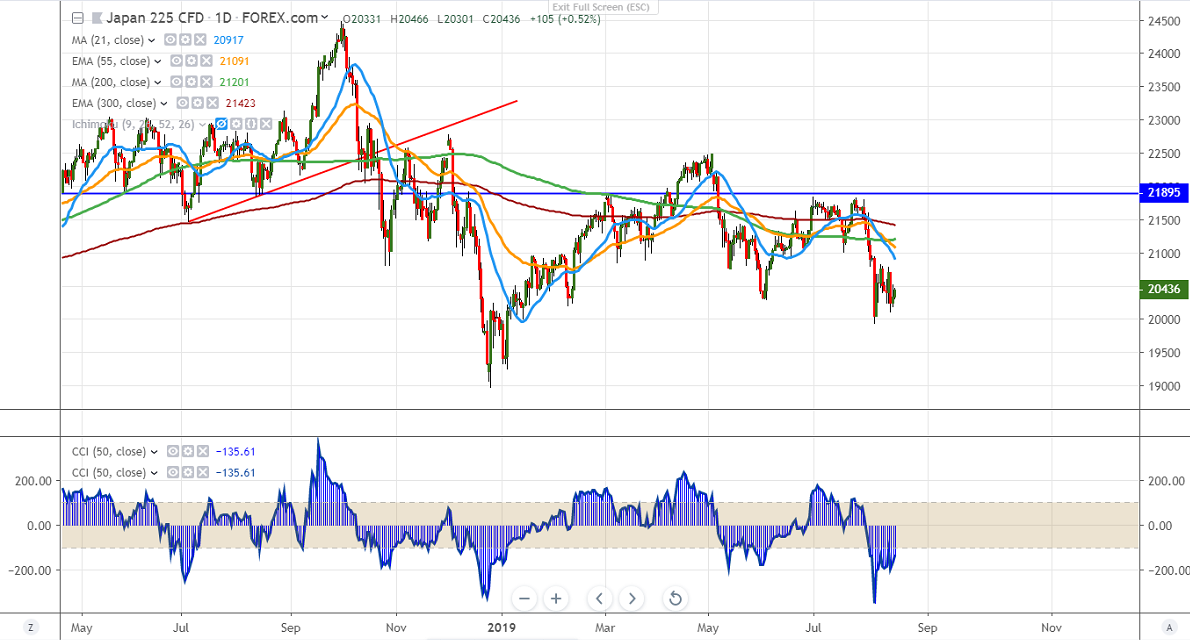The image size is (1190, 640).
Task: Click the EMA 300 value 21423
Action: coord(241,103)
